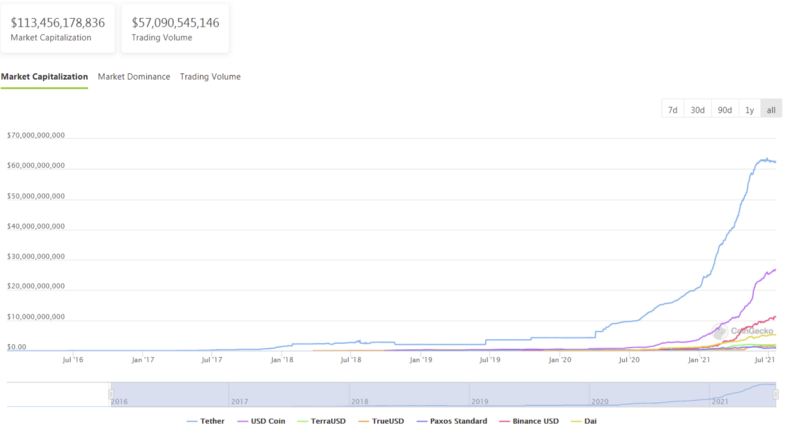The image size is (800, 434).
Task: Click the 2019 label in the navigator
Action: 480,401
